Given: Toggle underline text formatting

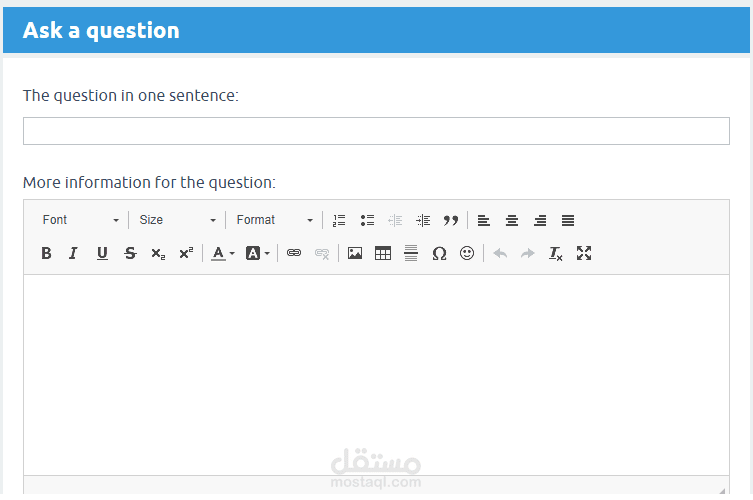Looking at the screenshot, I should tap(102, 253).
